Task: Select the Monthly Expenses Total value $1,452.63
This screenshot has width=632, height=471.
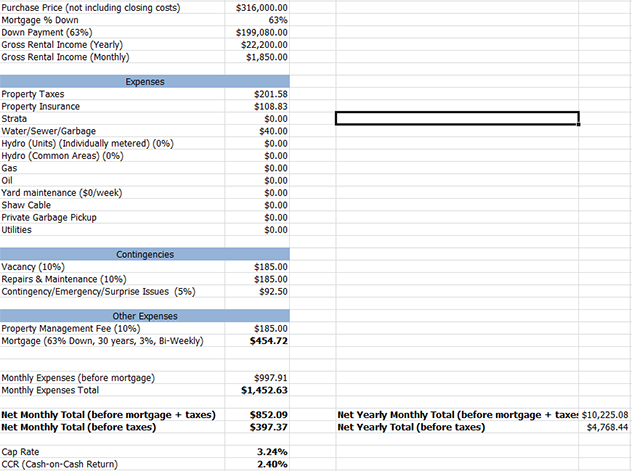Action: 264,390
